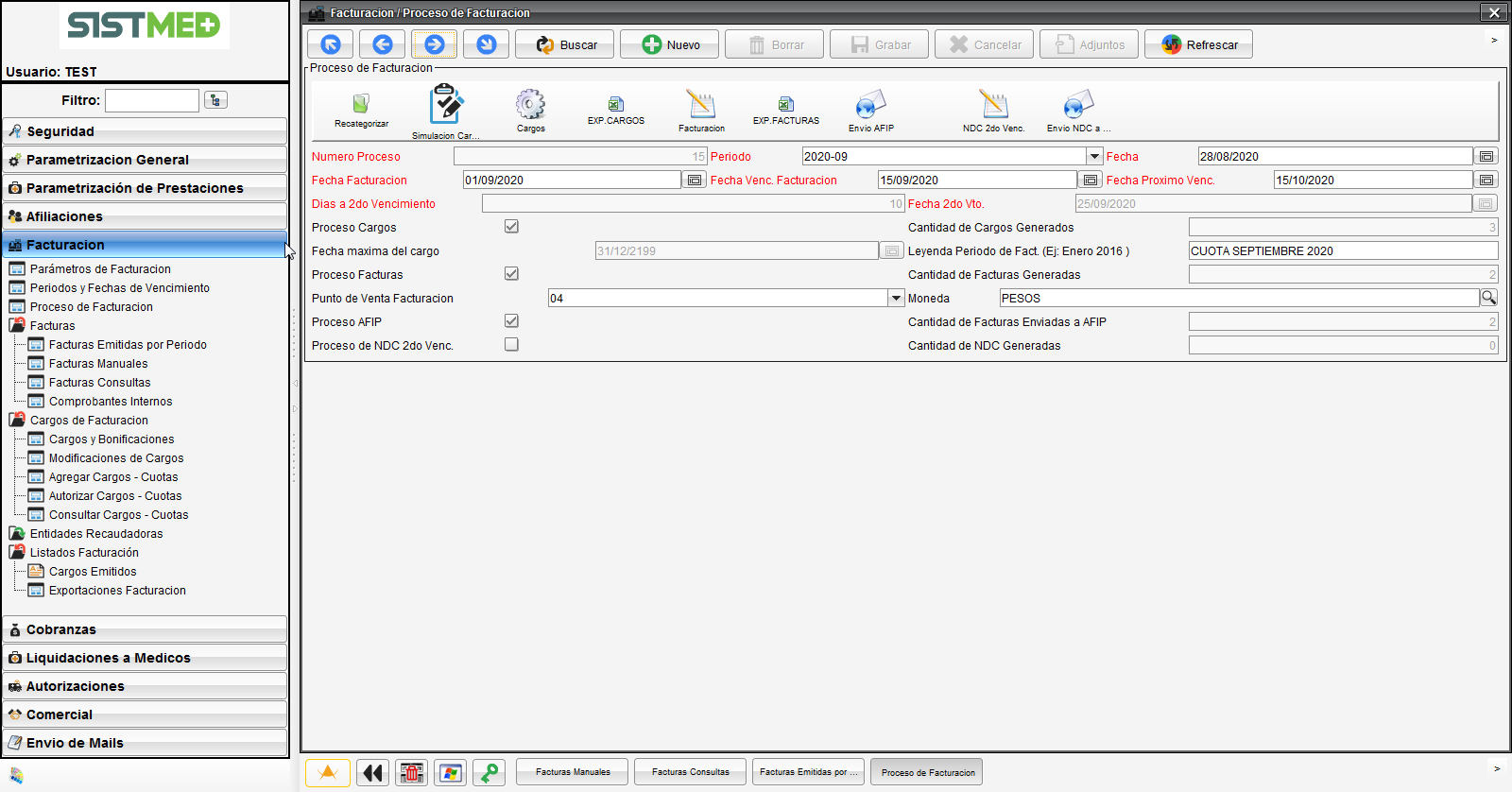Open the Simulacion Cargos icon
The height and width of the screenshot is (792, 1512).
pos(446,105)
